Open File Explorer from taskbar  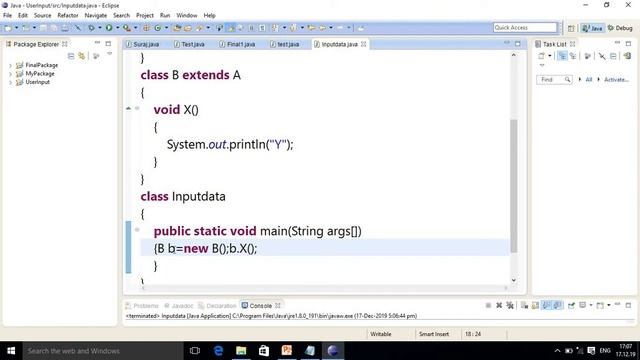click(x=241, y=351)
